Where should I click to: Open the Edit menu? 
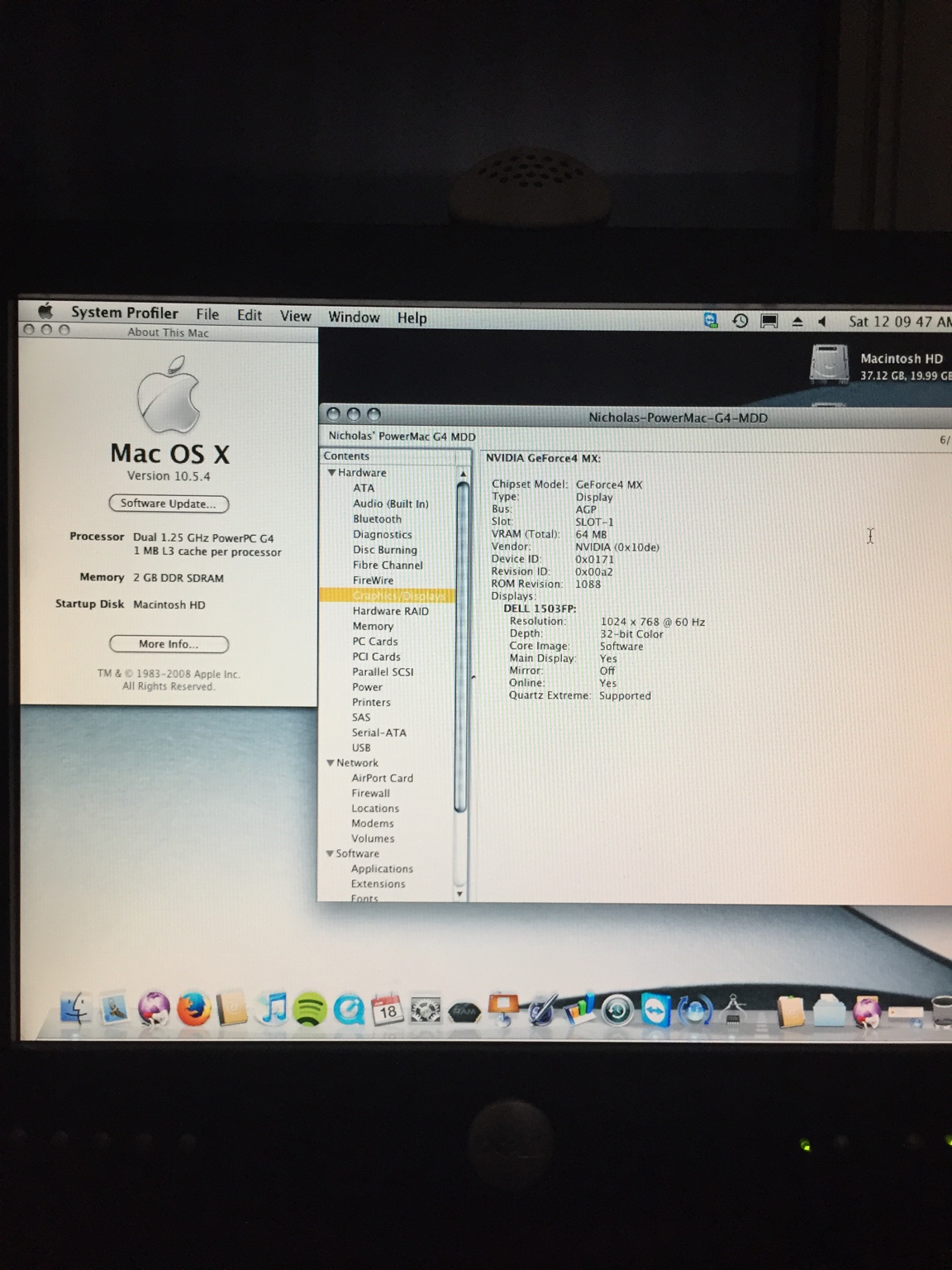250,315
